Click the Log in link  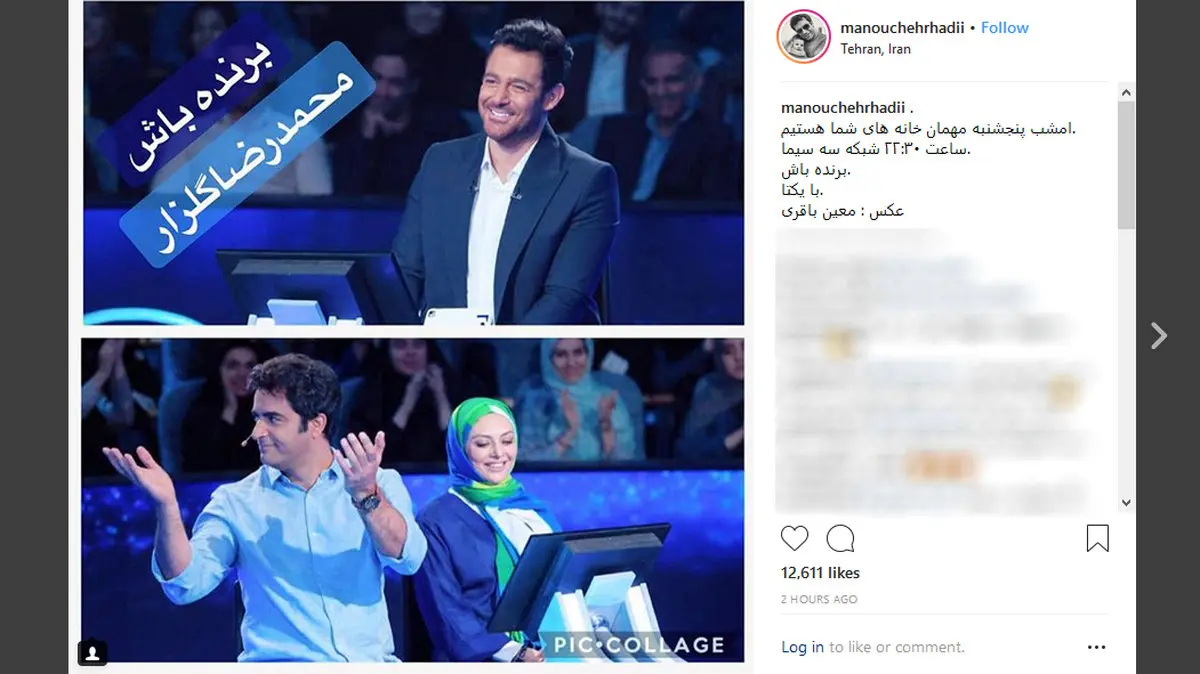pos(802,647)
